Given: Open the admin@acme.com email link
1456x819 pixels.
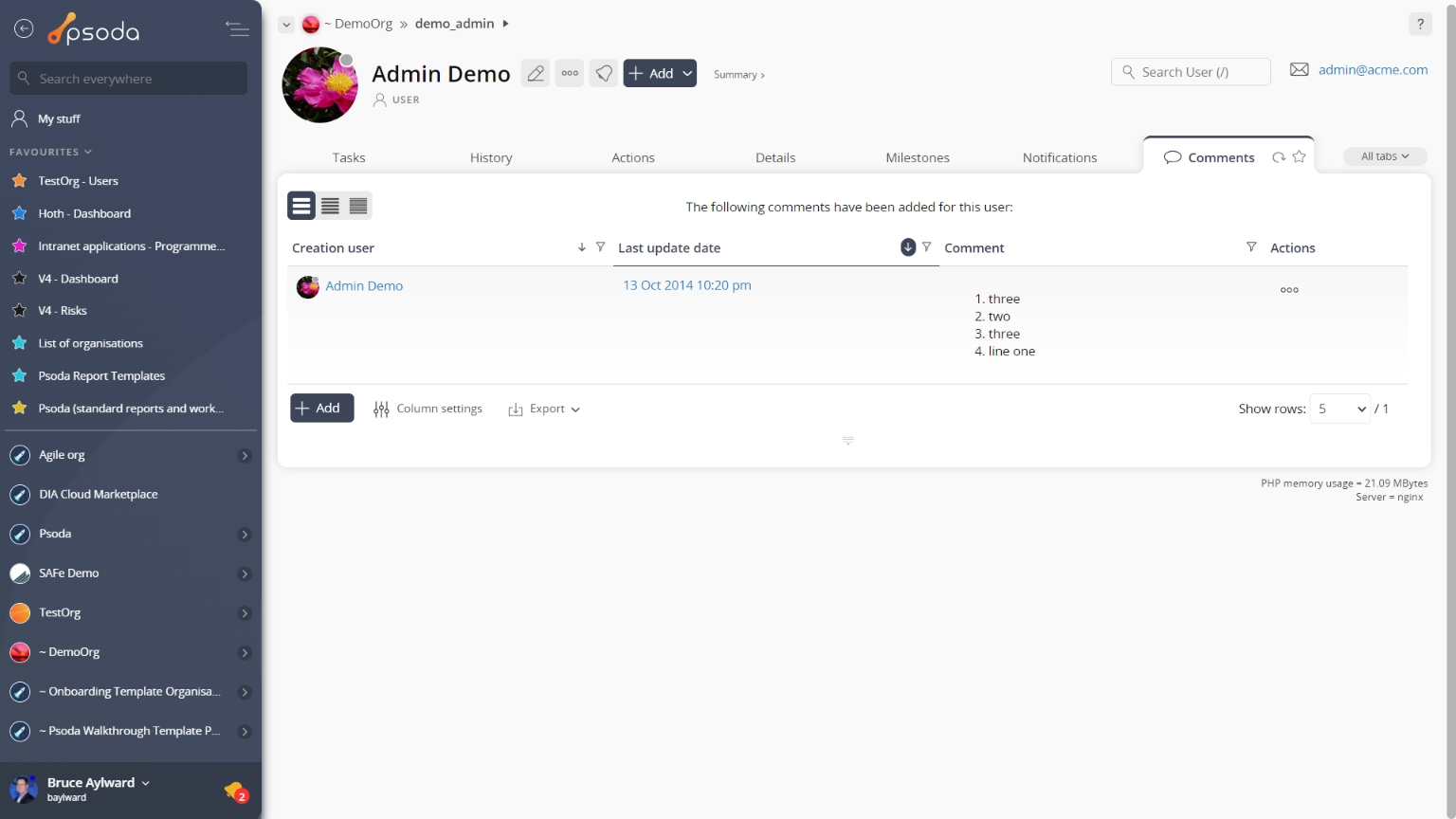Looking at the screenshot, I should click(x=1373, y=69).
